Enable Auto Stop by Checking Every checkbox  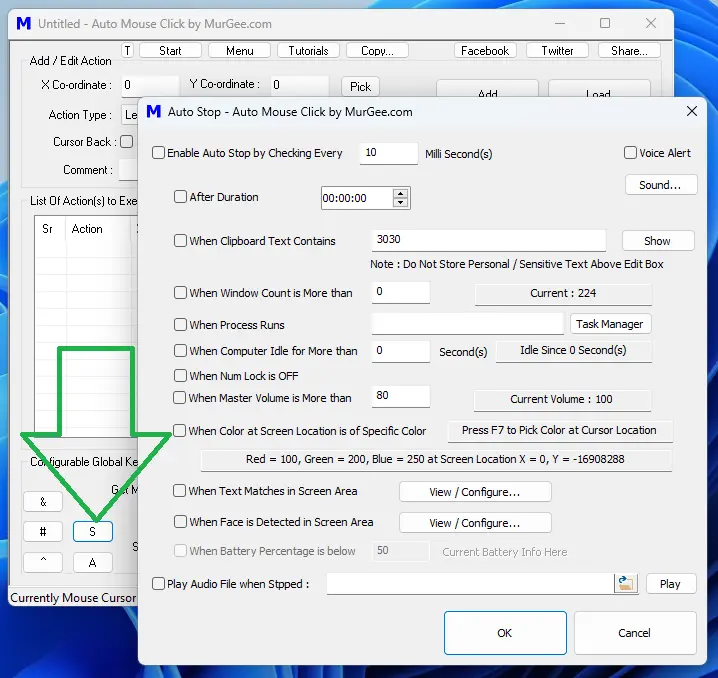[158, 153]
